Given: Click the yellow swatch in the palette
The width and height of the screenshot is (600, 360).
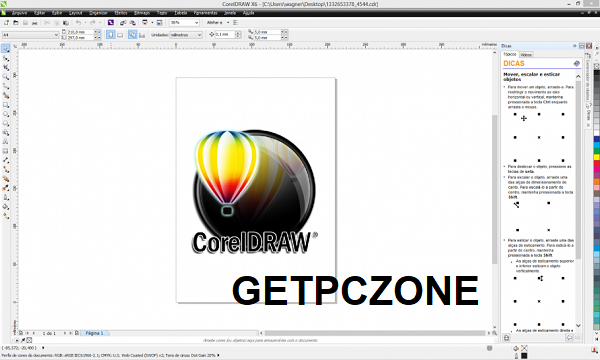Looking at the screenshot, I should click(597, 157).
